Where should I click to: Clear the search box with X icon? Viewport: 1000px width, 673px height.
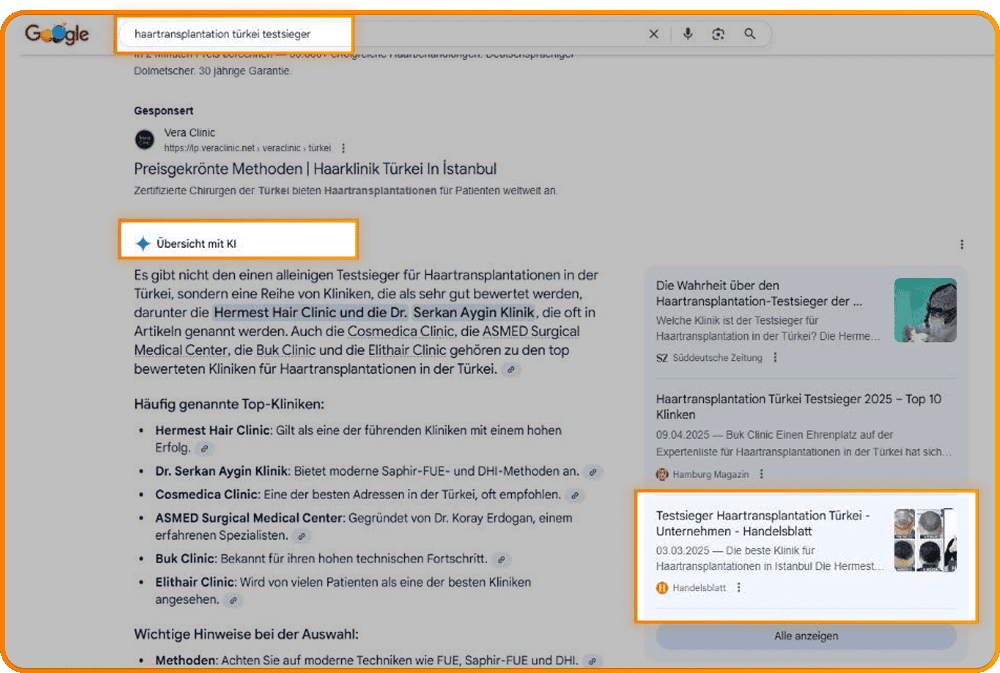pyautogui.click(x=654, y=34)
